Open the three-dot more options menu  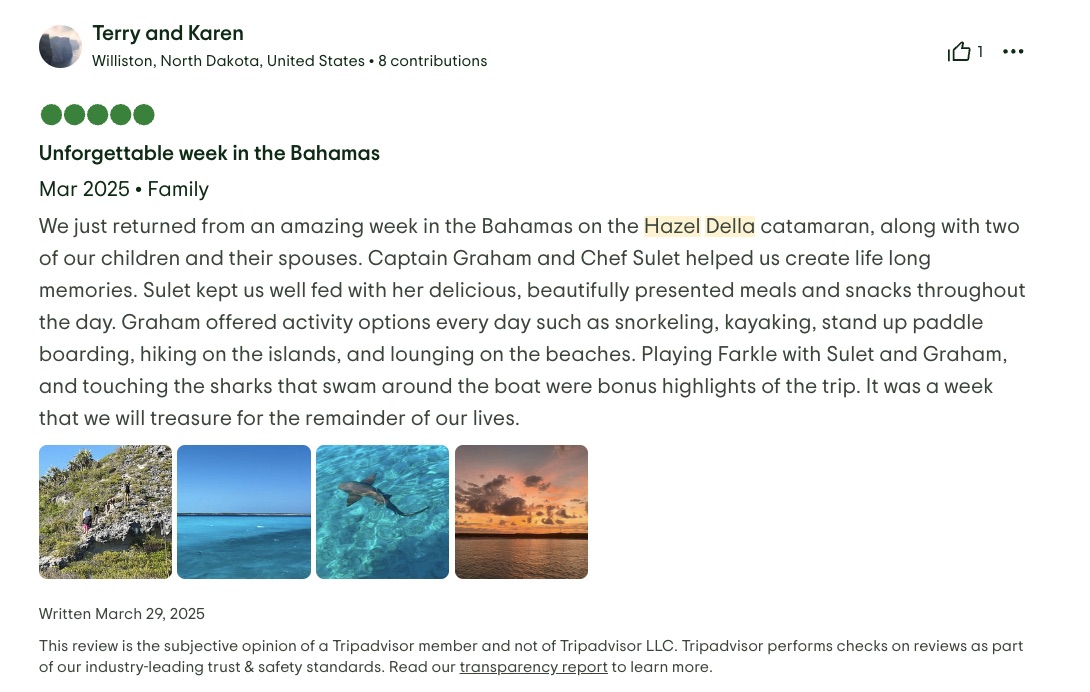tap(1013, 52)
